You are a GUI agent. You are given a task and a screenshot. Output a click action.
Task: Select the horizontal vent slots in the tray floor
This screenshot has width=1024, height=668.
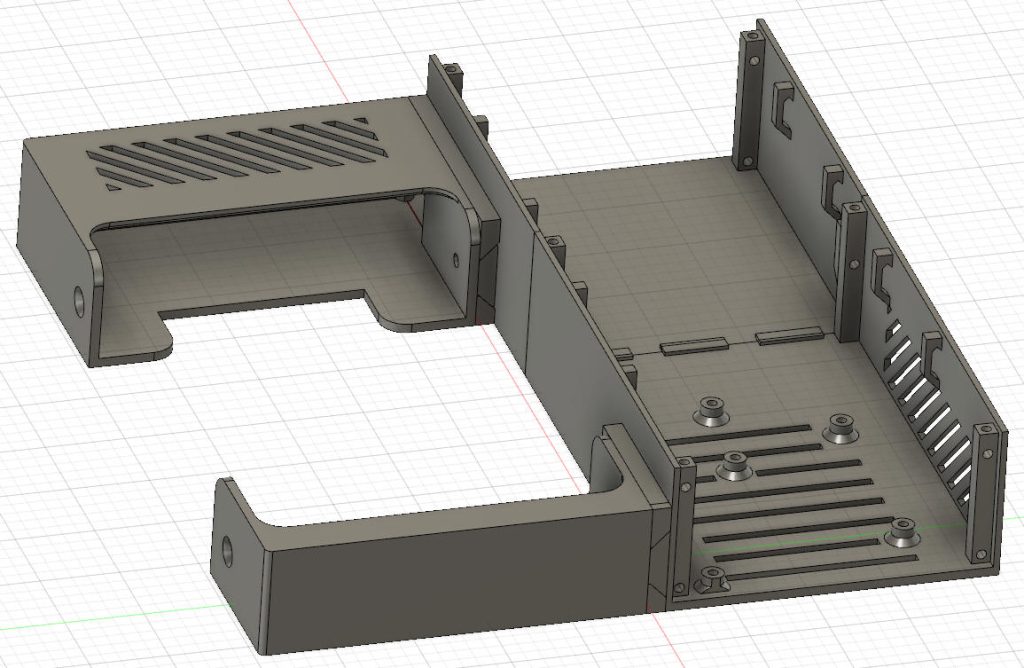point(790,498)
